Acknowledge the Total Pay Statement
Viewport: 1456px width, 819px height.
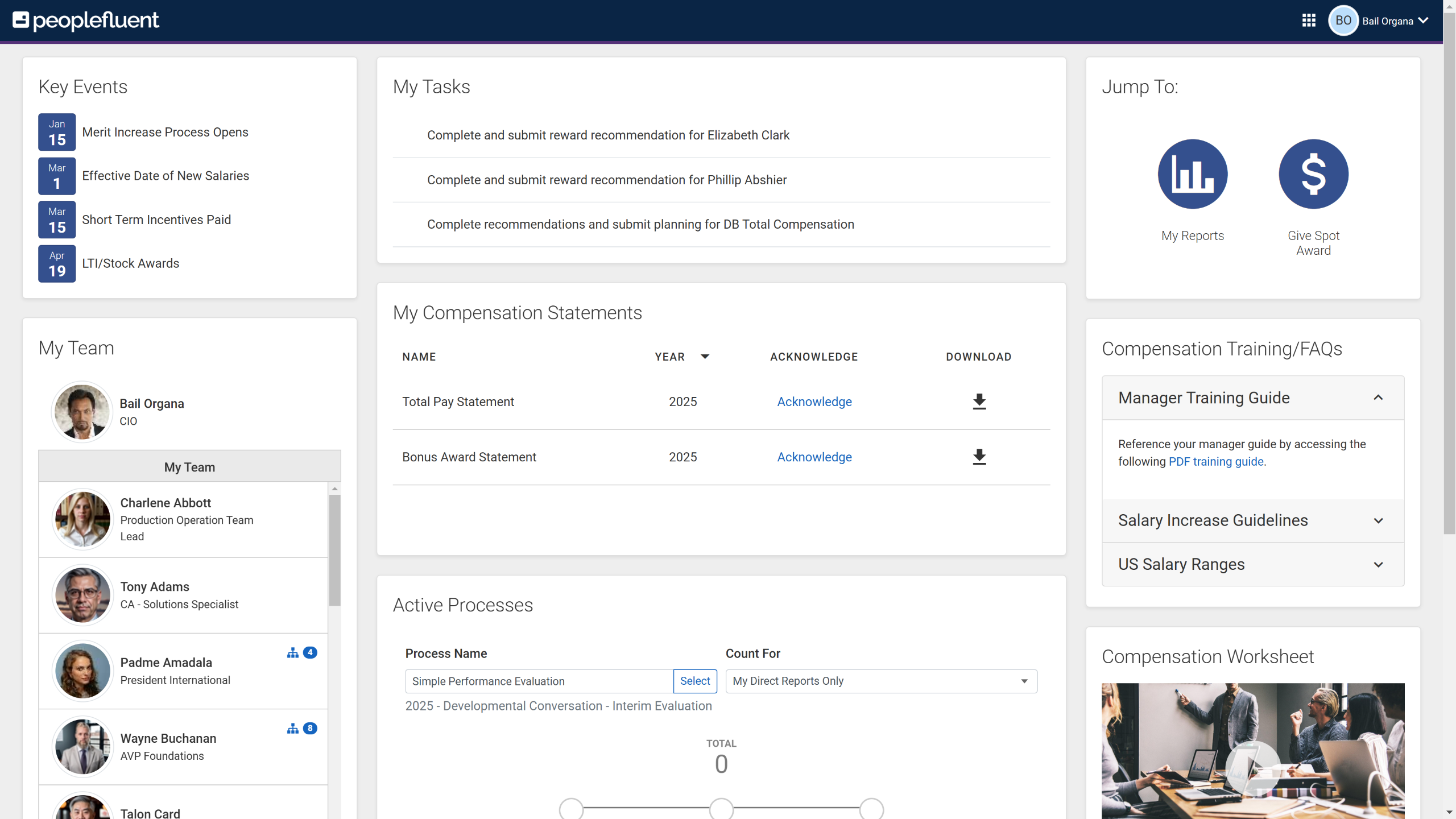814,402
